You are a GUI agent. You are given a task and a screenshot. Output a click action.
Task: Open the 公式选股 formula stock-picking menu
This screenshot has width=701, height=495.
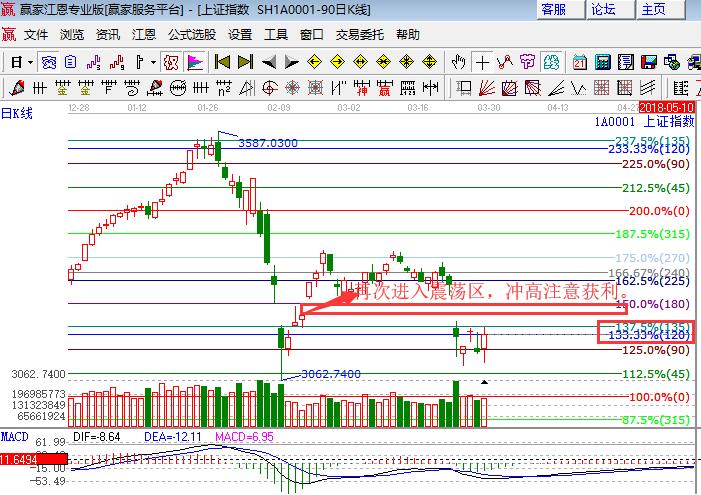[191, 34]
